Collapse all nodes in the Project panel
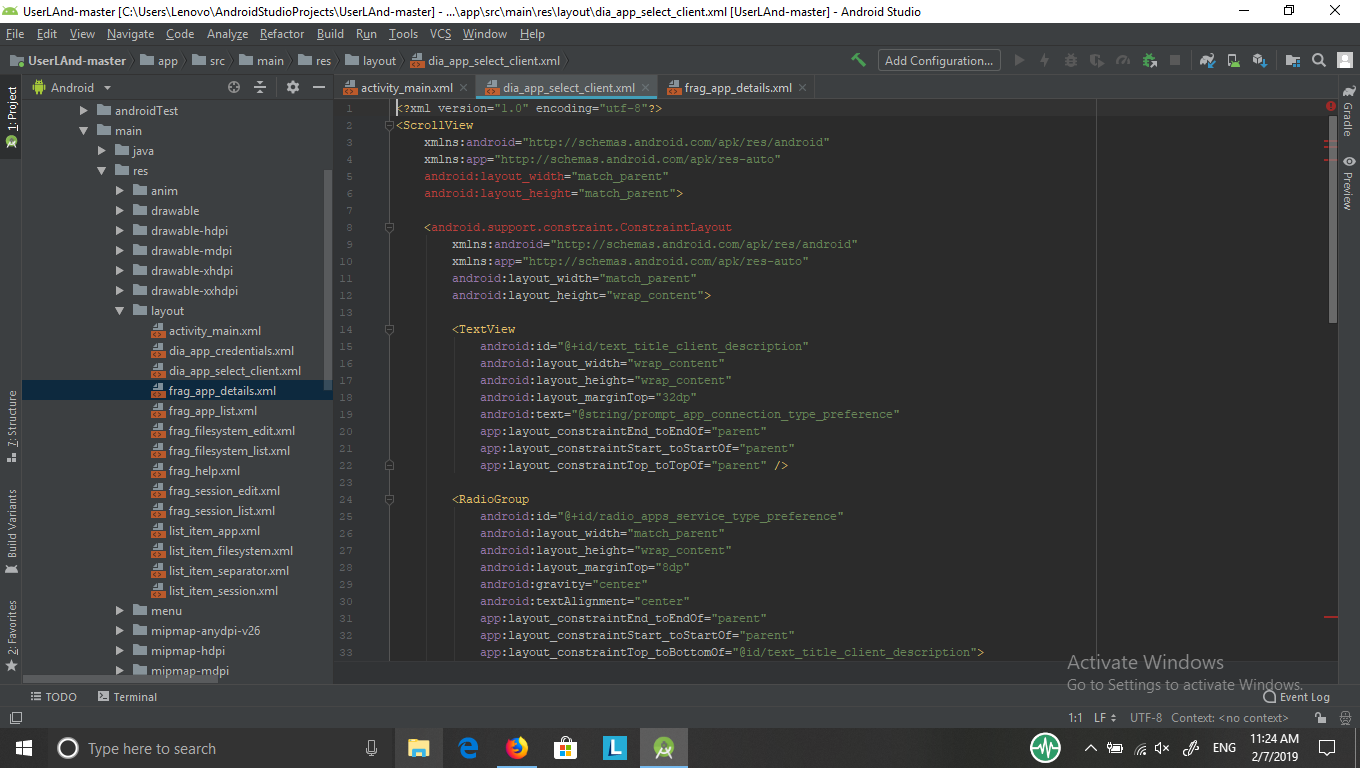The image size is (1360, 768). click(260, 87)
